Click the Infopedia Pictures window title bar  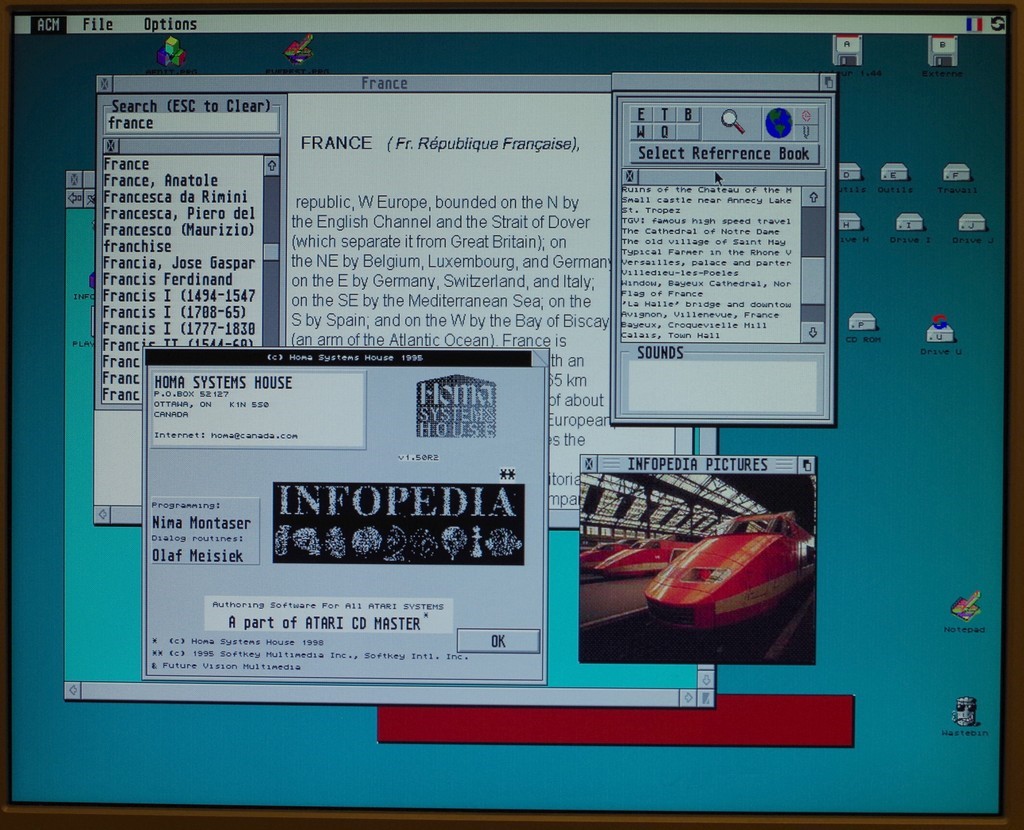click(x=697, y=464)
